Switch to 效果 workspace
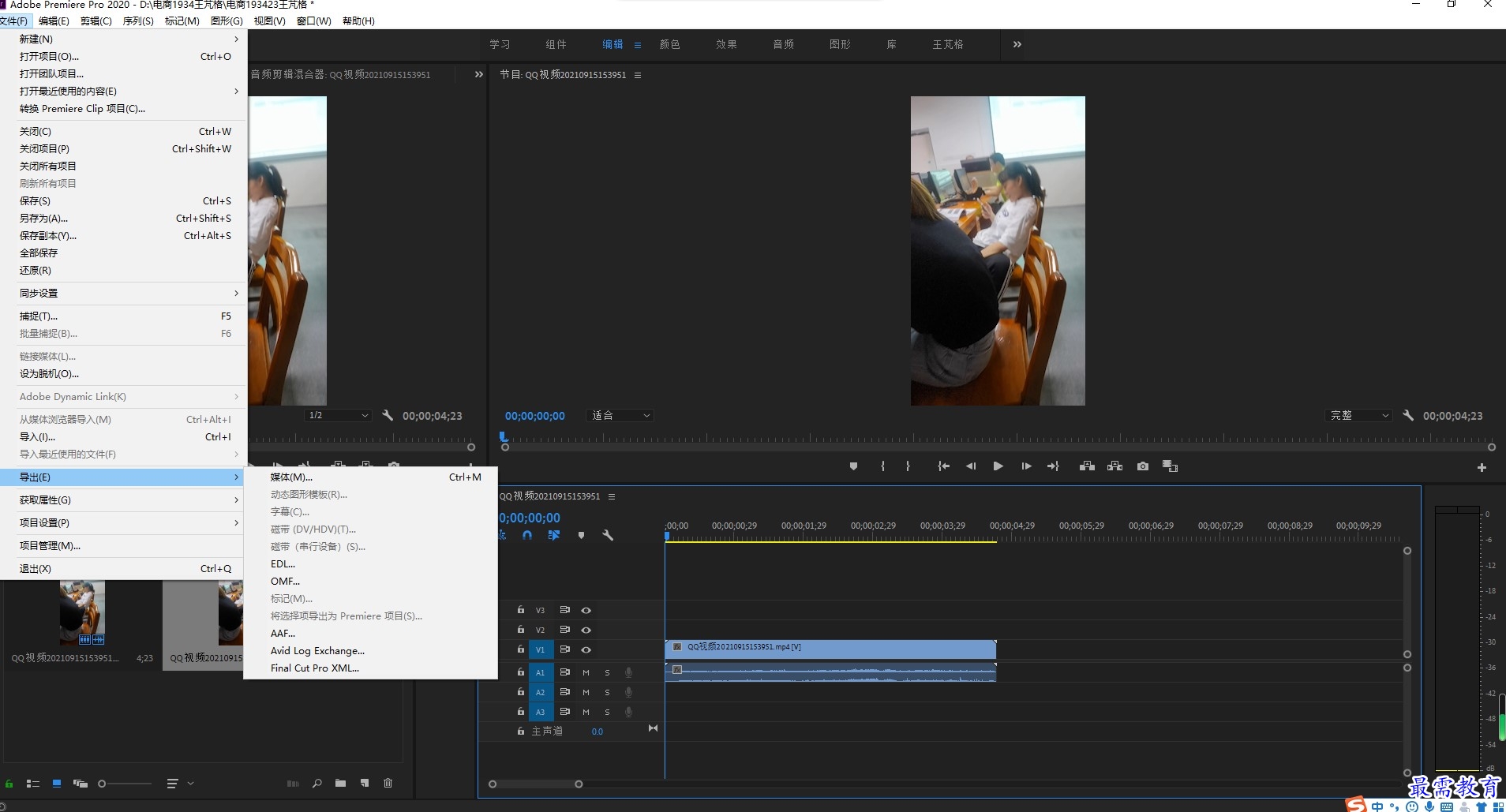This screenshot has width=1506, height=812. click(727, 44)
